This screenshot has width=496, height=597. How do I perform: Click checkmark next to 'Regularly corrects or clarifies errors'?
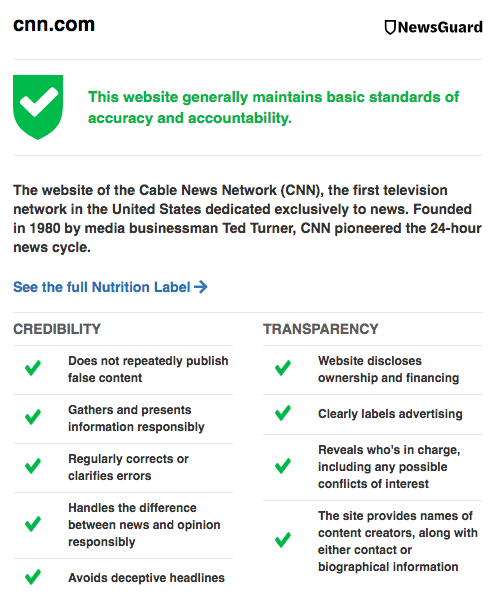point(33,466)
